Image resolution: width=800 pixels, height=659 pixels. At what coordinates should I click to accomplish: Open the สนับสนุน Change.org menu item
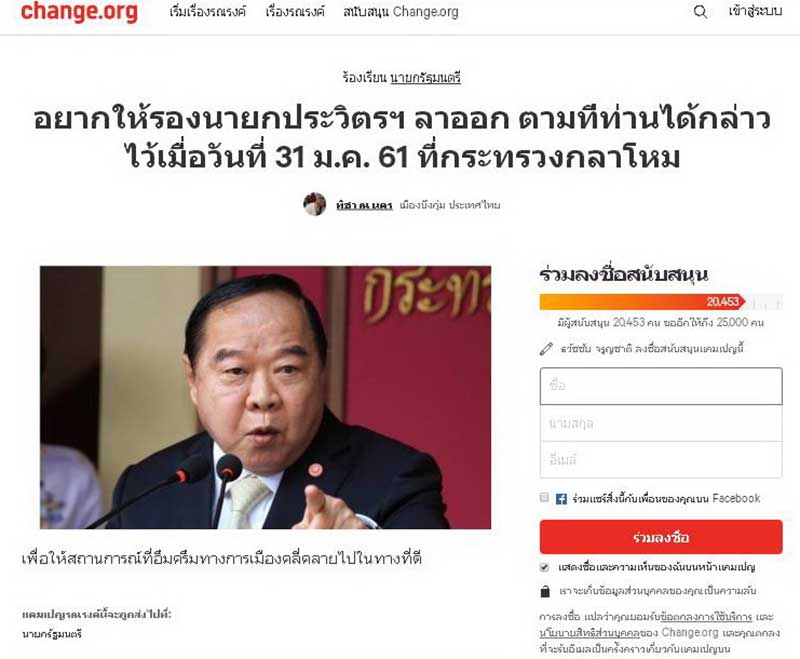401,12
